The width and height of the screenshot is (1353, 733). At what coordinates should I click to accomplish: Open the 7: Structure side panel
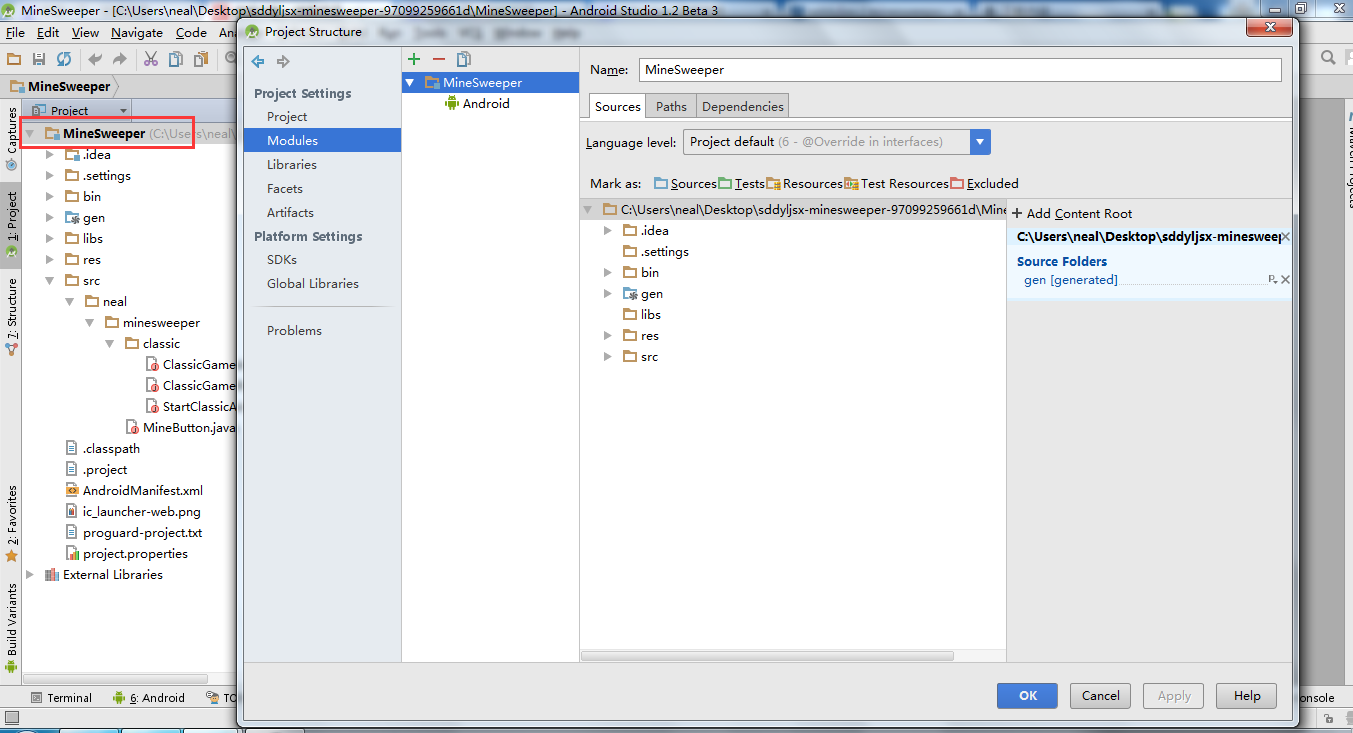12,317
